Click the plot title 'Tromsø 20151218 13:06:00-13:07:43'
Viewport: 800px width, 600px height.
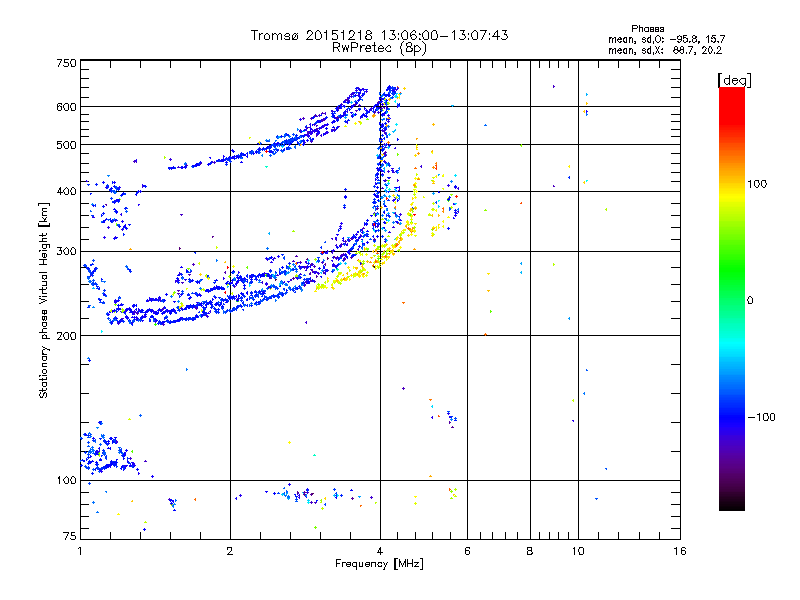coord(379,35)
